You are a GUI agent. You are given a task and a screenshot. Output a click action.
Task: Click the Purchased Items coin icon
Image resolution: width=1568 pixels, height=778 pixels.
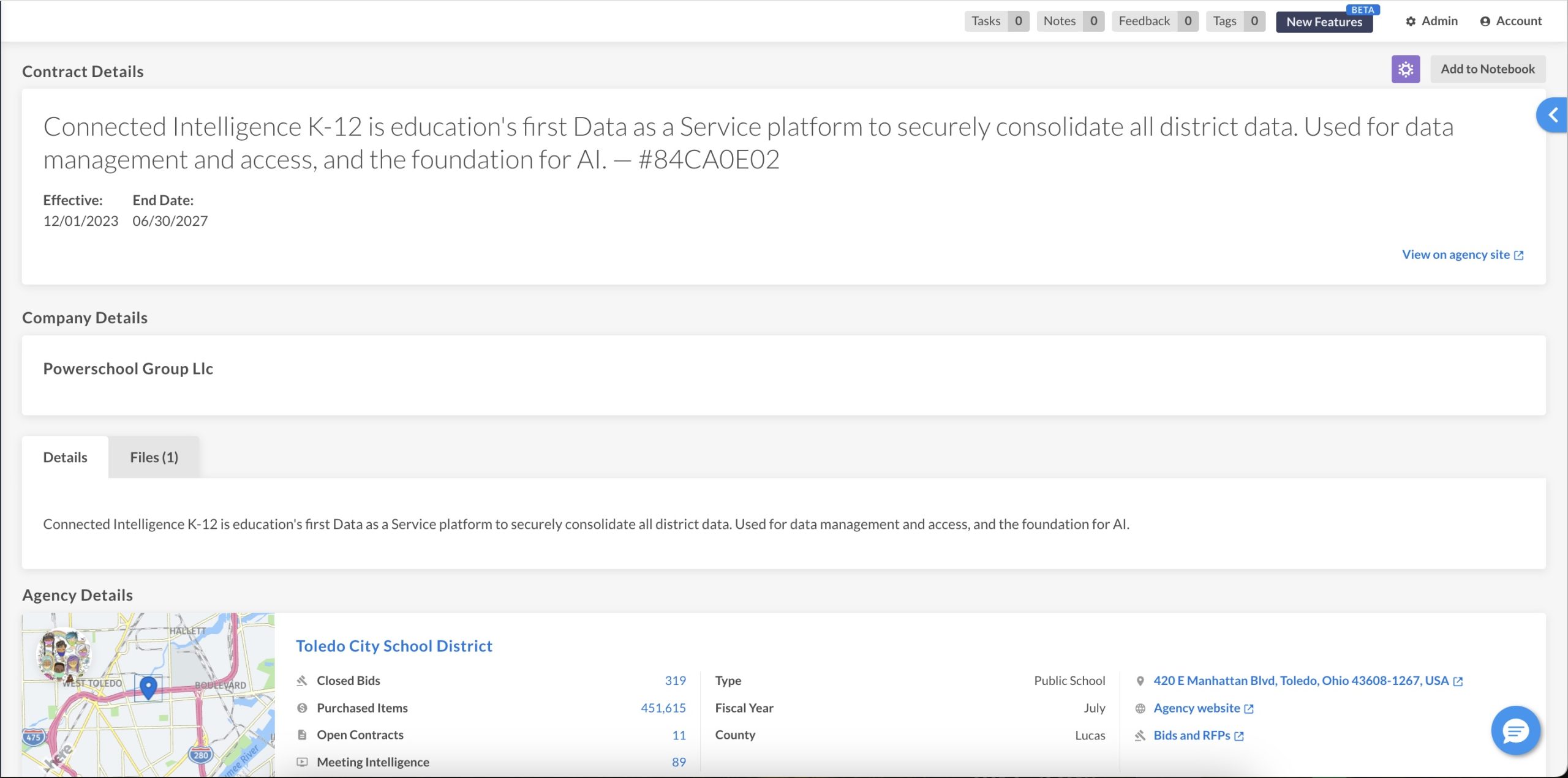point(302,708)
